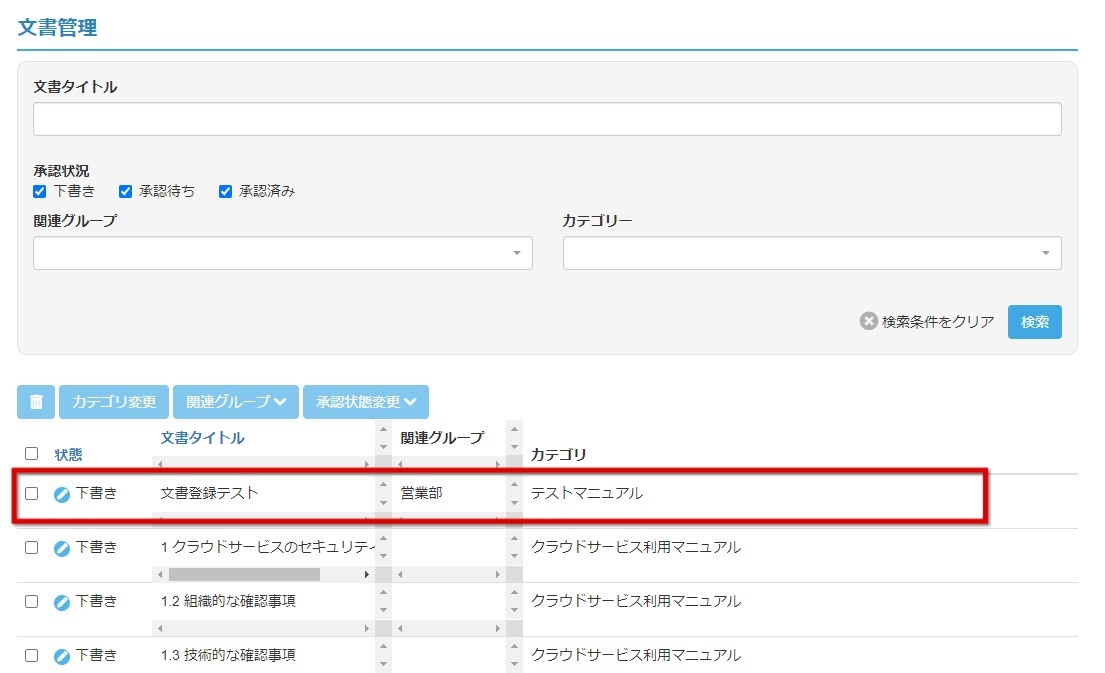Click the blue 検索 search button
The width and height of the screenshot is (1105, 673).
click(1035, 322)
